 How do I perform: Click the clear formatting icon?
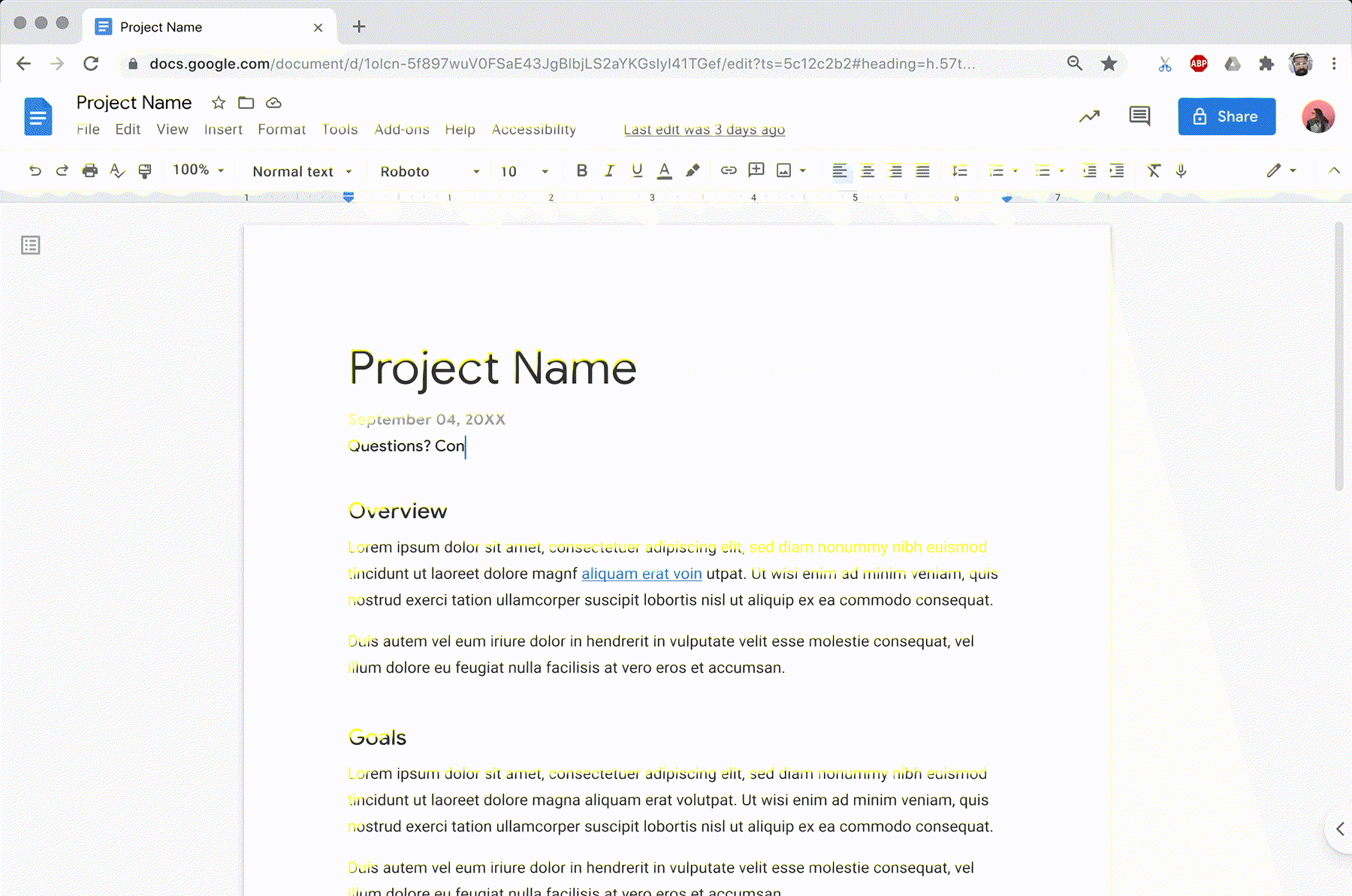(1153, 170)
